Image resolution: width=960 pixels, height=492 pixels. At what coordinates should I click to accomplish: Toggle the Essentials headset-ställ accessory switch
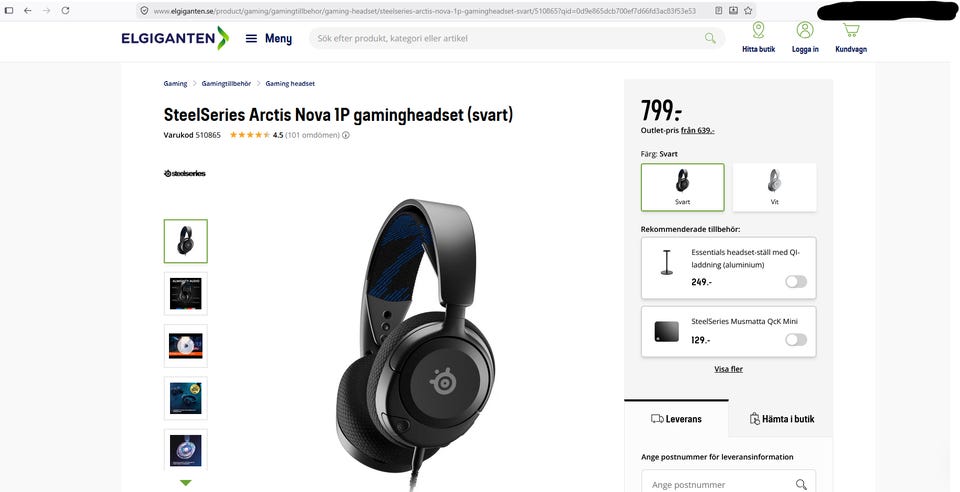[796, 281]
